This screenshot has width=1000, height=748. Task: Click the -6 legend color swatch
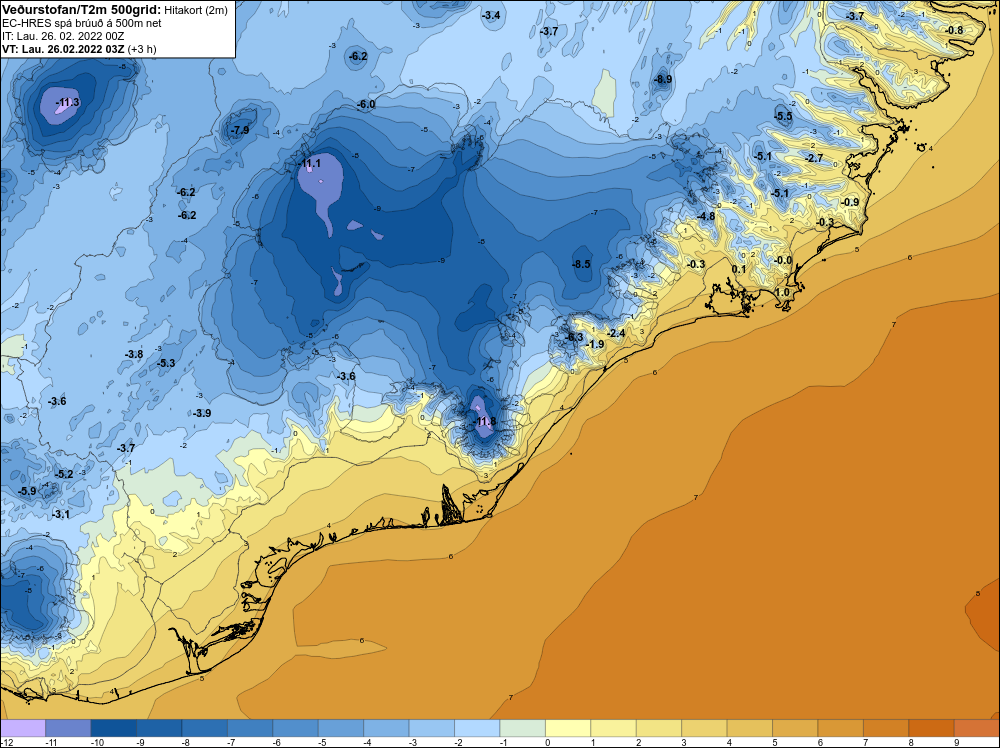click(295, 728)
